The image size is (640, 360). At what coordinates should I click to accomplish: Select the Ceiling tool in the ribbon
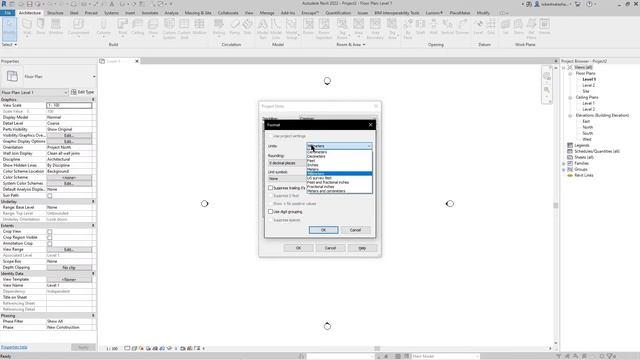[138, 27]
